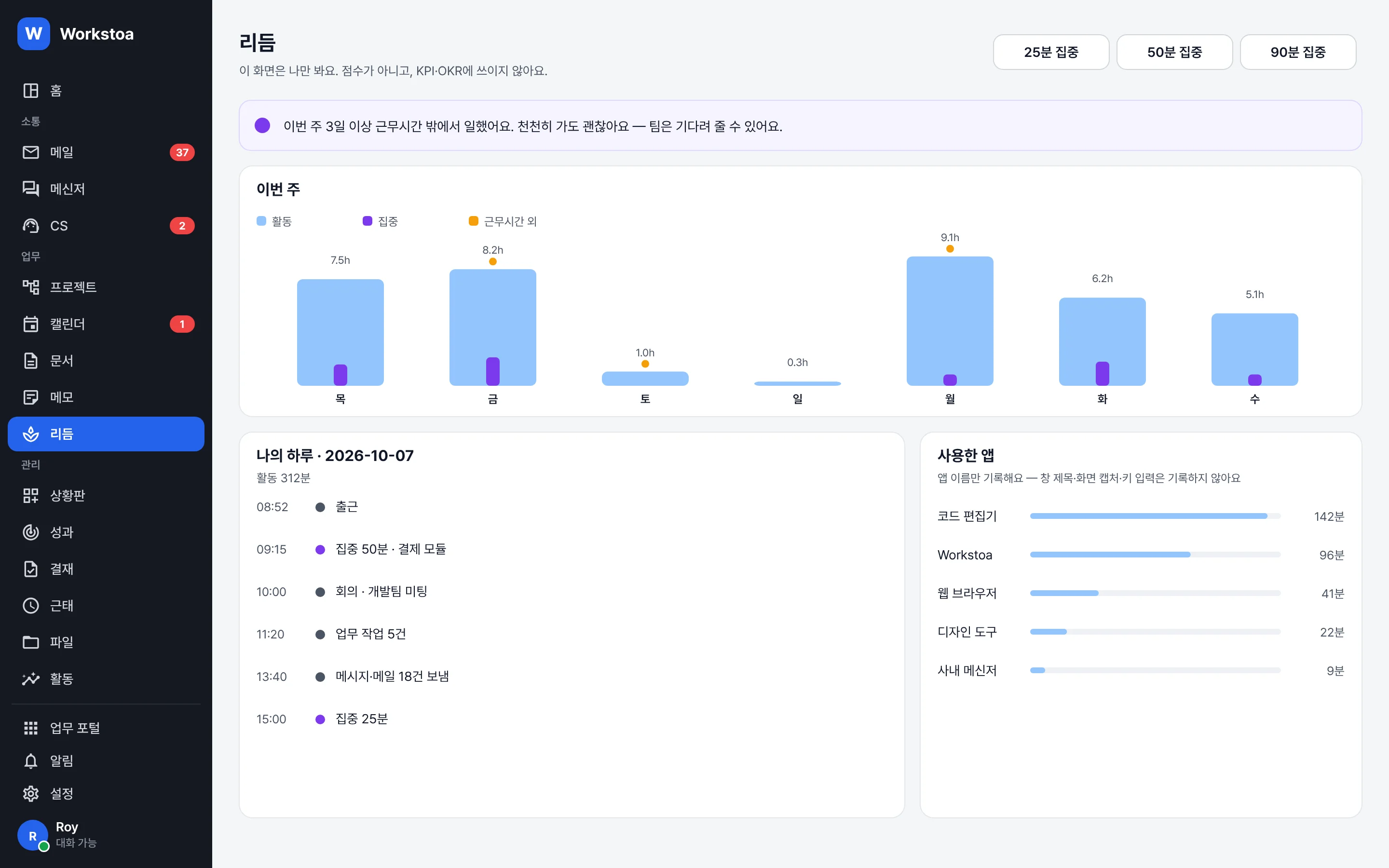Click the 설정 gear icon
This screenshot has width=1389, height=868.
30,793
